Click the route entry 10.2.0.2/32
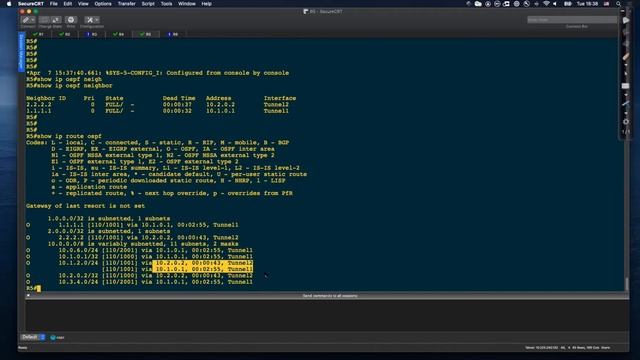 (139, 276)
